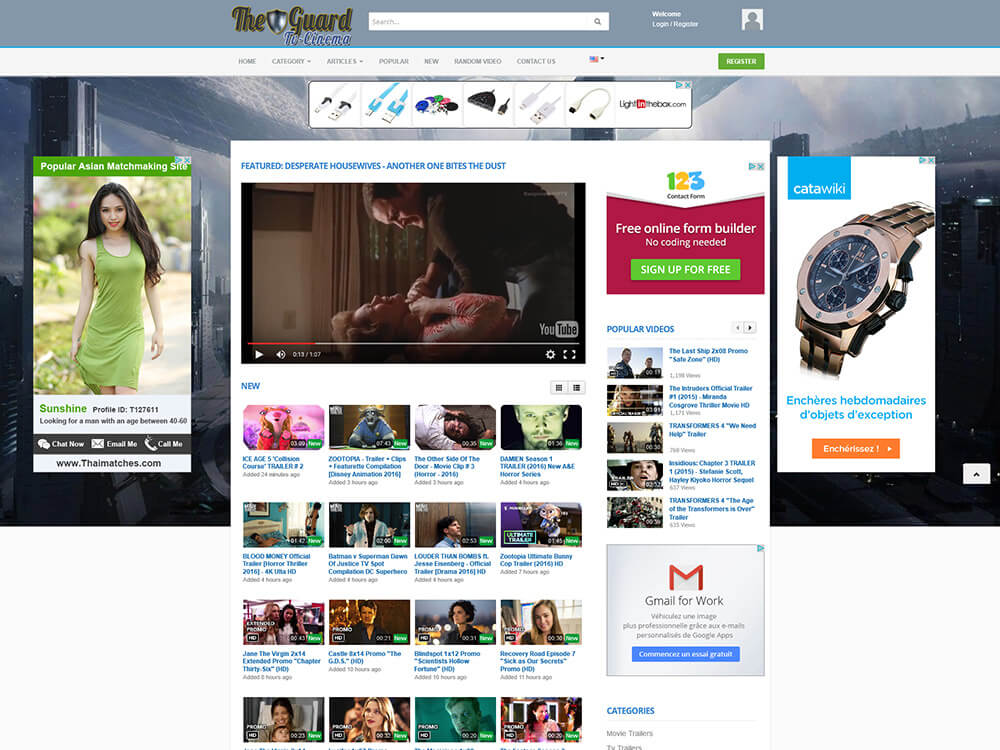1000x750 pixels.
Task: Open the user avatar icon
Action: [752, 20]
